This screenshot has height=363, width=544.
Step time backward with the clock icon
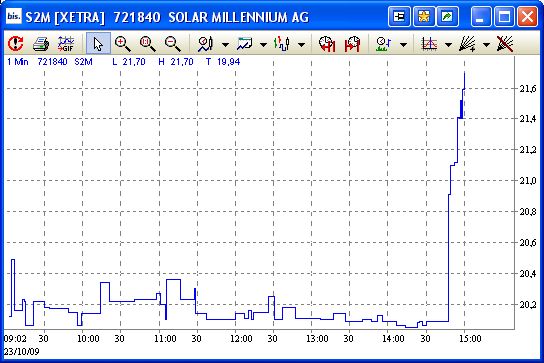327,44
